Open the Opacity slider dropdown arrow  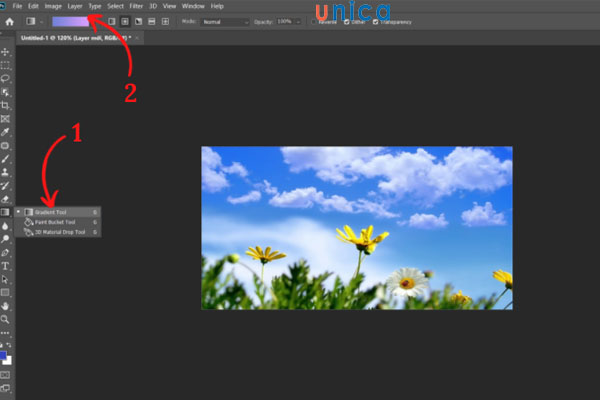coord(298,22)
